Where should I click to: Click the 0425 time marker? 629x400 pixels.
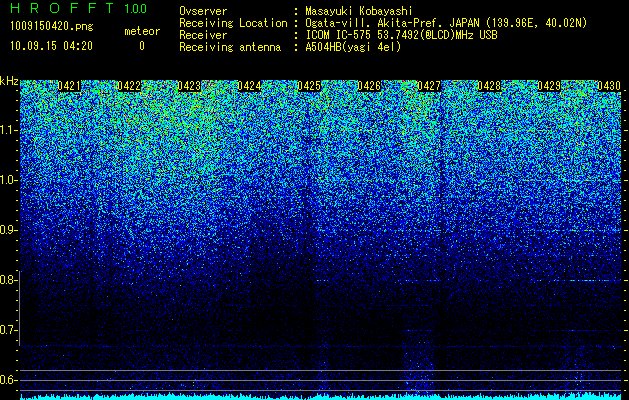click(x=309, y=85)
